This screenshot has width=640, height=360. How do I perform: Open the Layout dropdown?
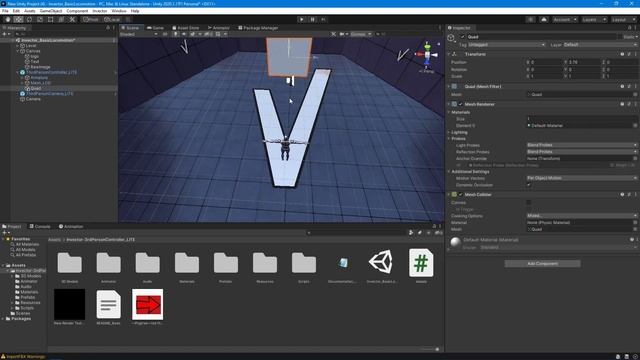623,19
